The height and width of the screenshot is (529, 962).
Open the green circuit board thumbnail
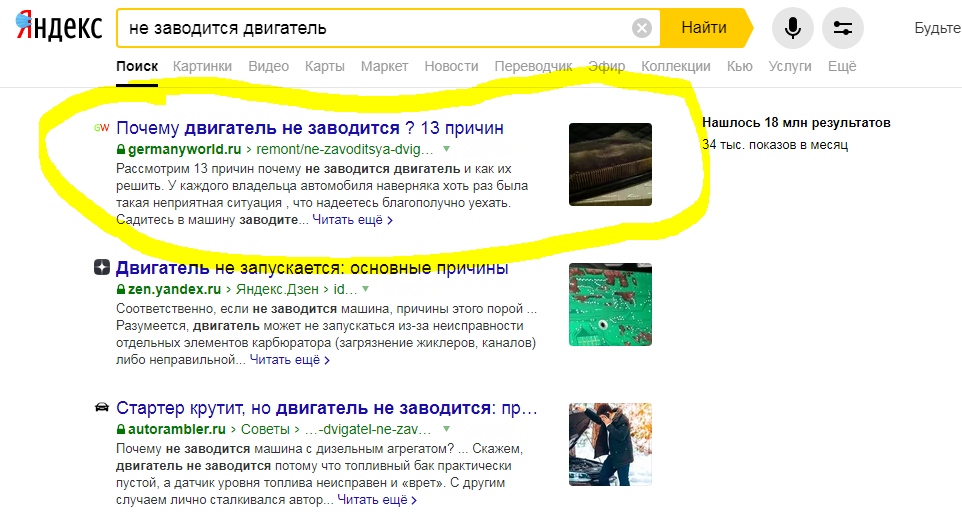610,304
